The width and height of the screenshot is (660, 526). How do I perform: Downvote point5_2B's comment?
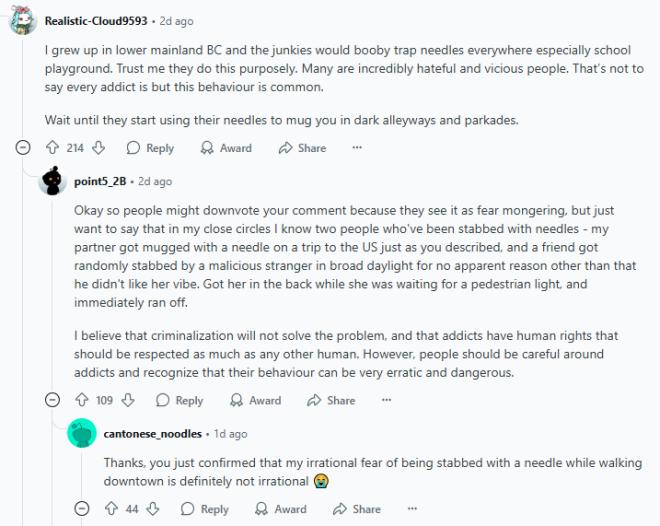pyautogui.click(x=127, y=401)
